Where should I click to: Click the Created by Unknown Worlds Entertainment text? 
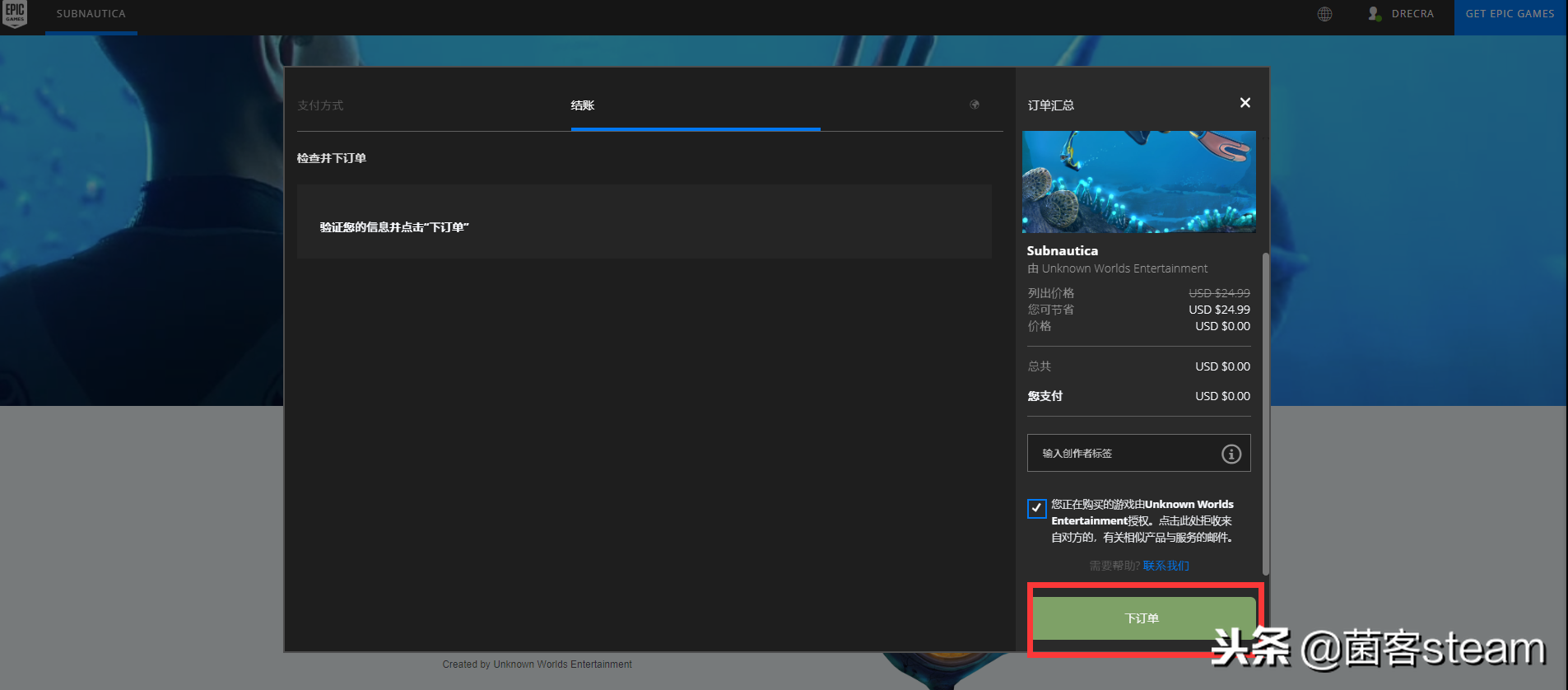537,664
